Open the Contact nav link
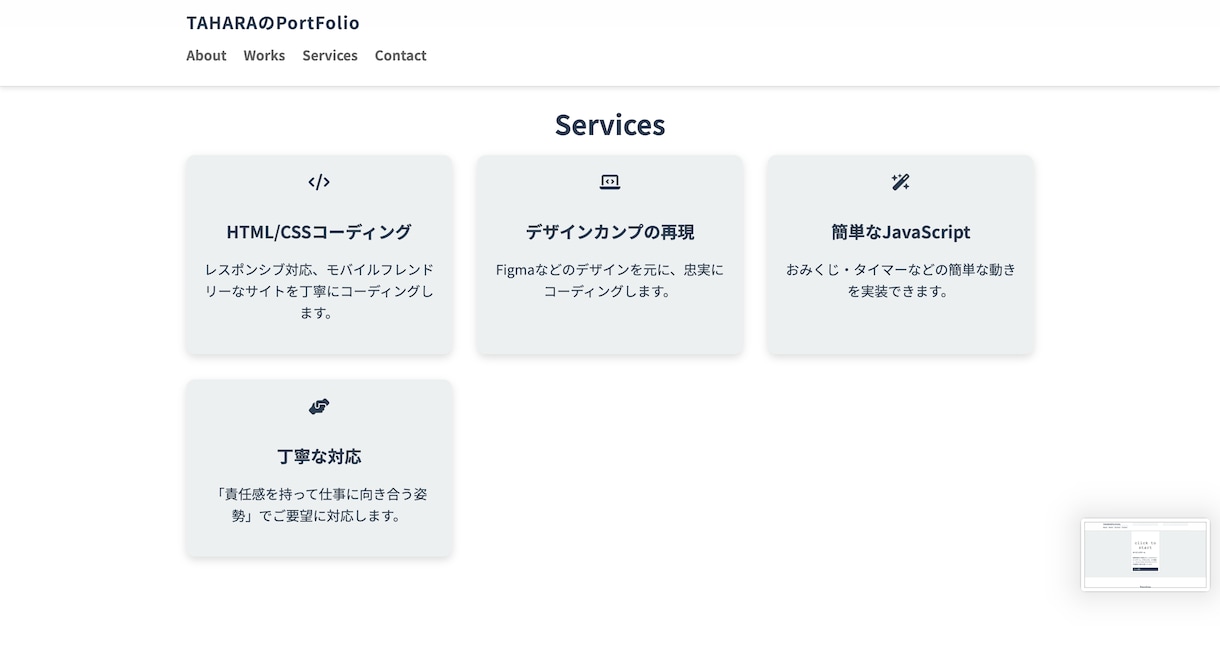The image size is (1220, 659). [401, 56]
